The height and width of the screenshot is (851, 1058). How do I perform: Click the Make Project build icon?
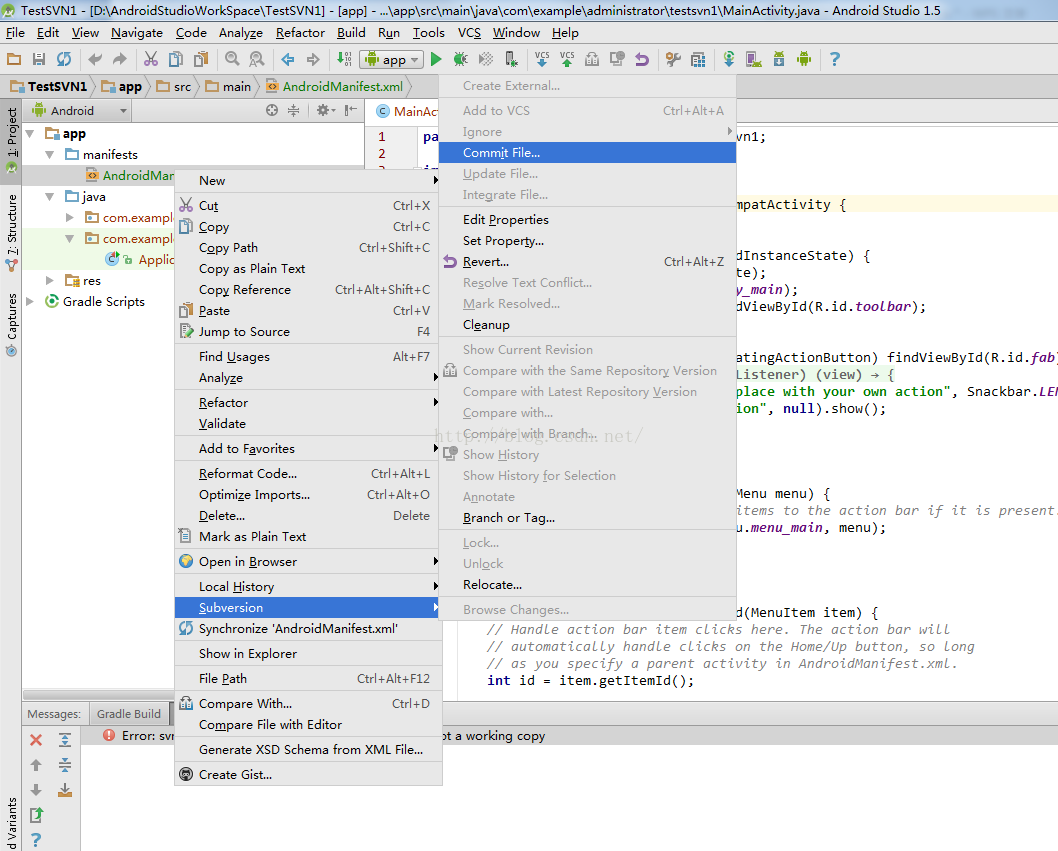click(344, 59)
